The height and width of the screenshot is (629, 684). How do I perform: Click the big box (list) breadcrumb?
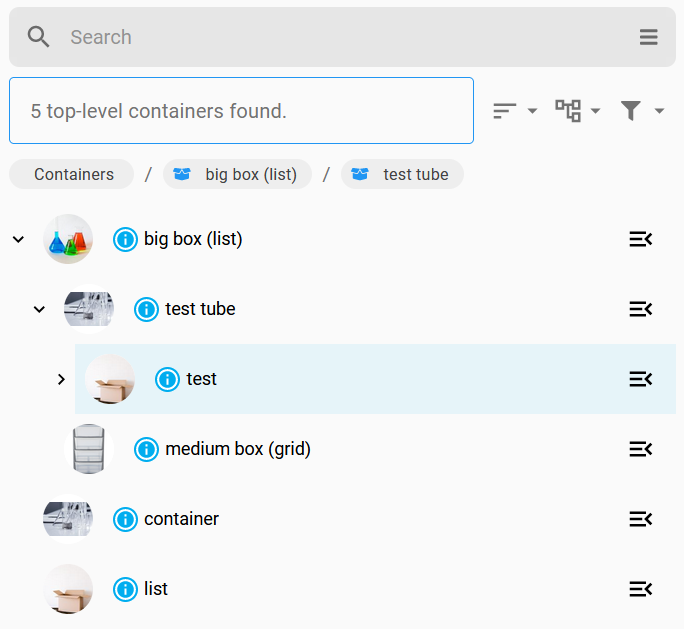pyautogui.click(x=238, y=174)
